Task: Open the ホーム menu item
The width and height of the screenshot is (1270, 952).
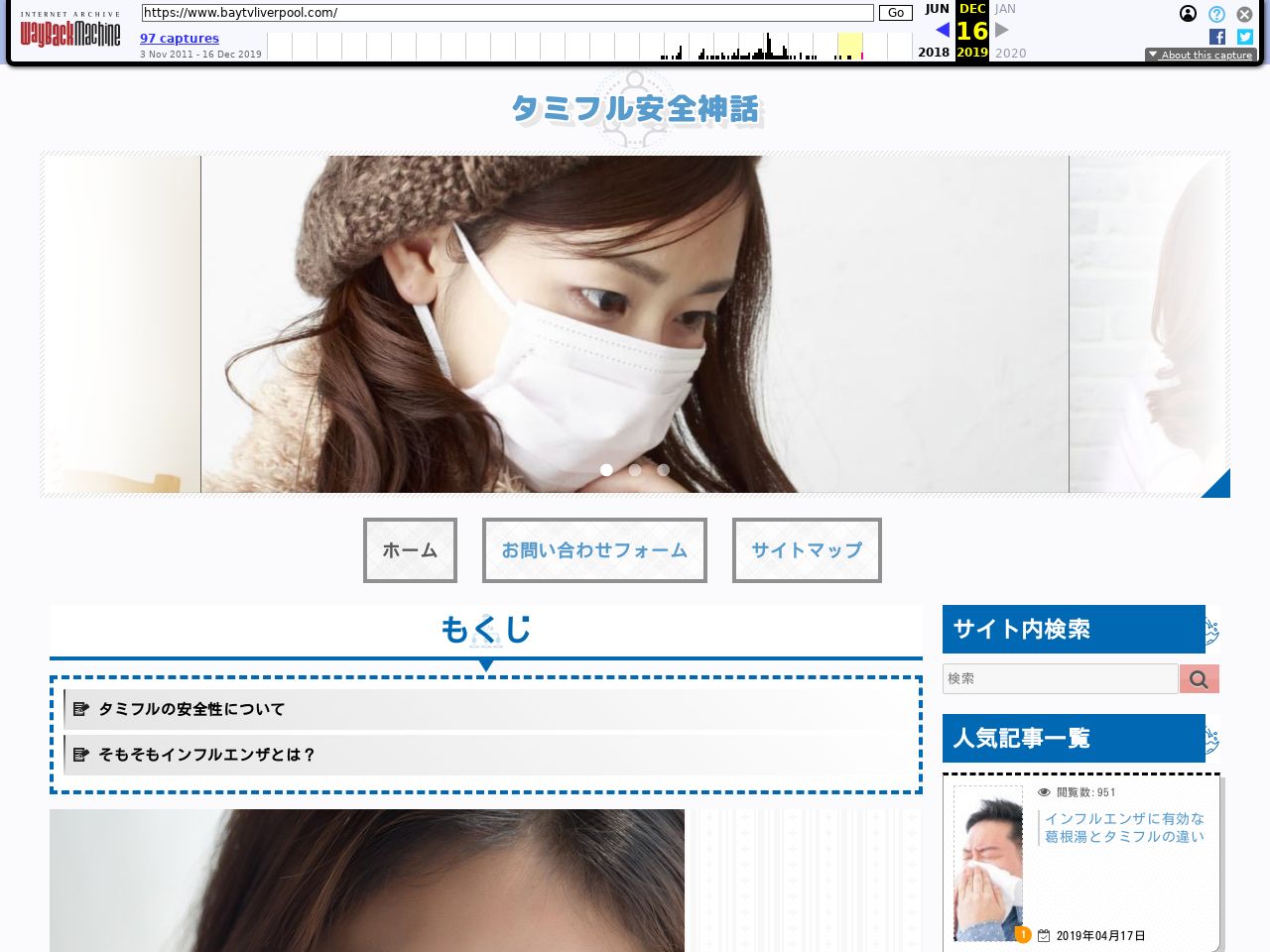Action: coord(410,550)
